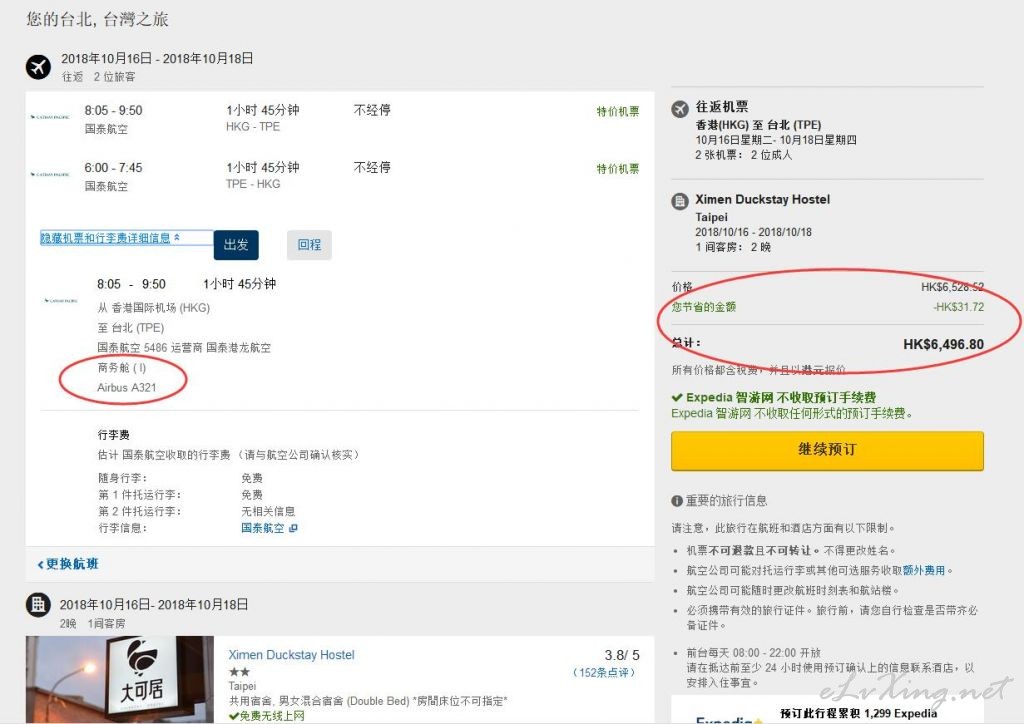
Task: Open the Ximen Duckstay Hostel link
Action: coord(291,655)
